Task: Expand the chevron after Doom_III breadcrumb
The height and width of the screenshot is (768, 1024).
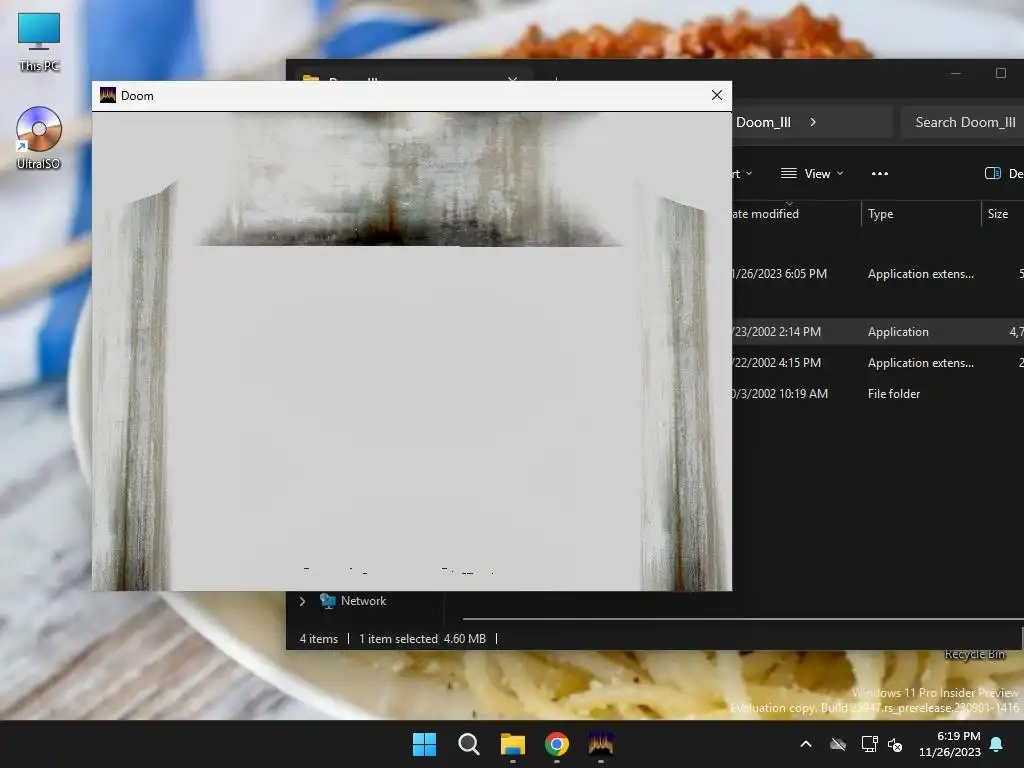Action: pyautogui.click(x=813, y=122)
